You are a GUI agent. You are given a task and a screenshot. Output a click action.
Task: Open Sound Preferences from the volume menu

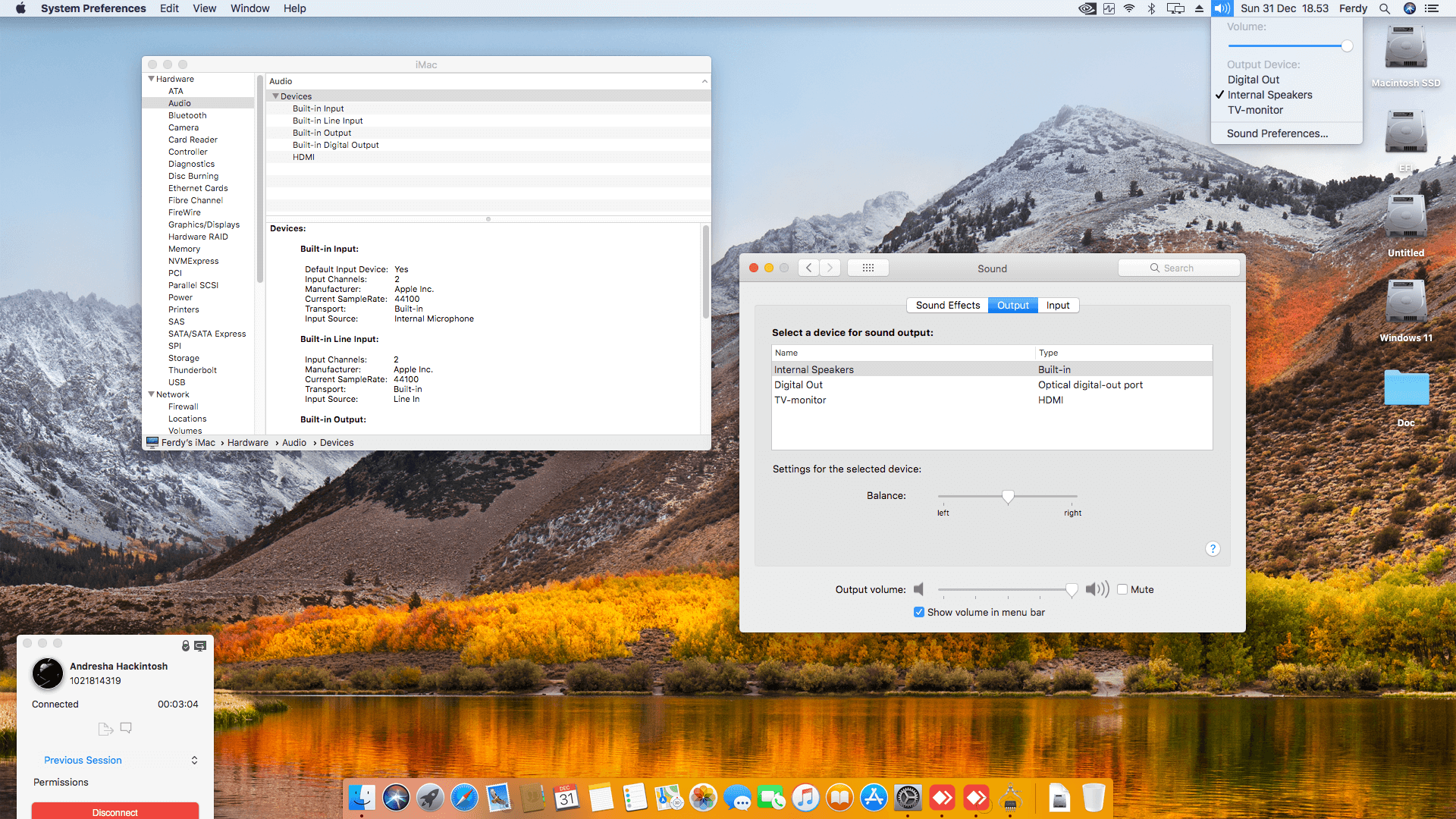point(1277,133)
